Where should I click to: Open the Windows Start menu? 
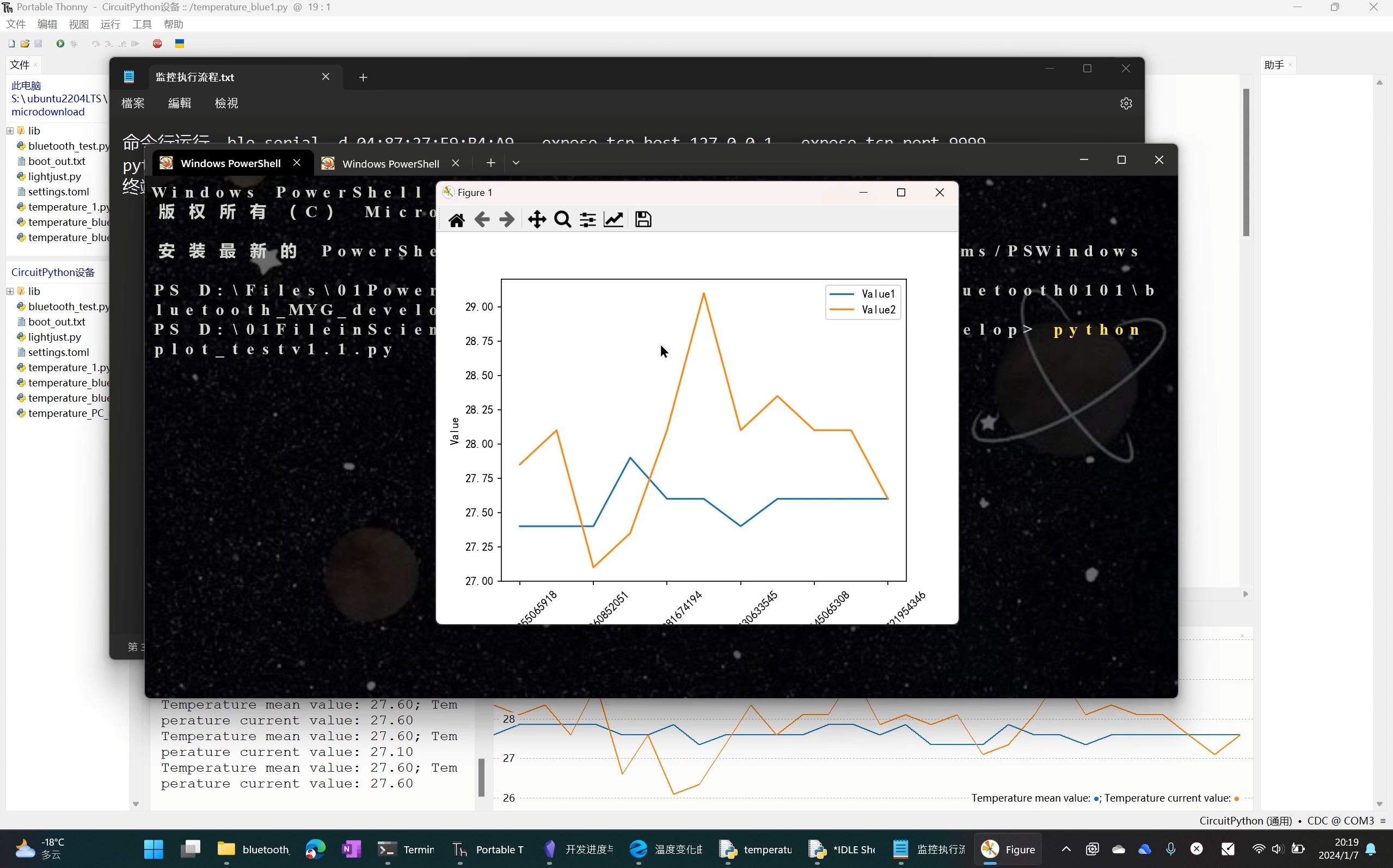click(154, 849)
